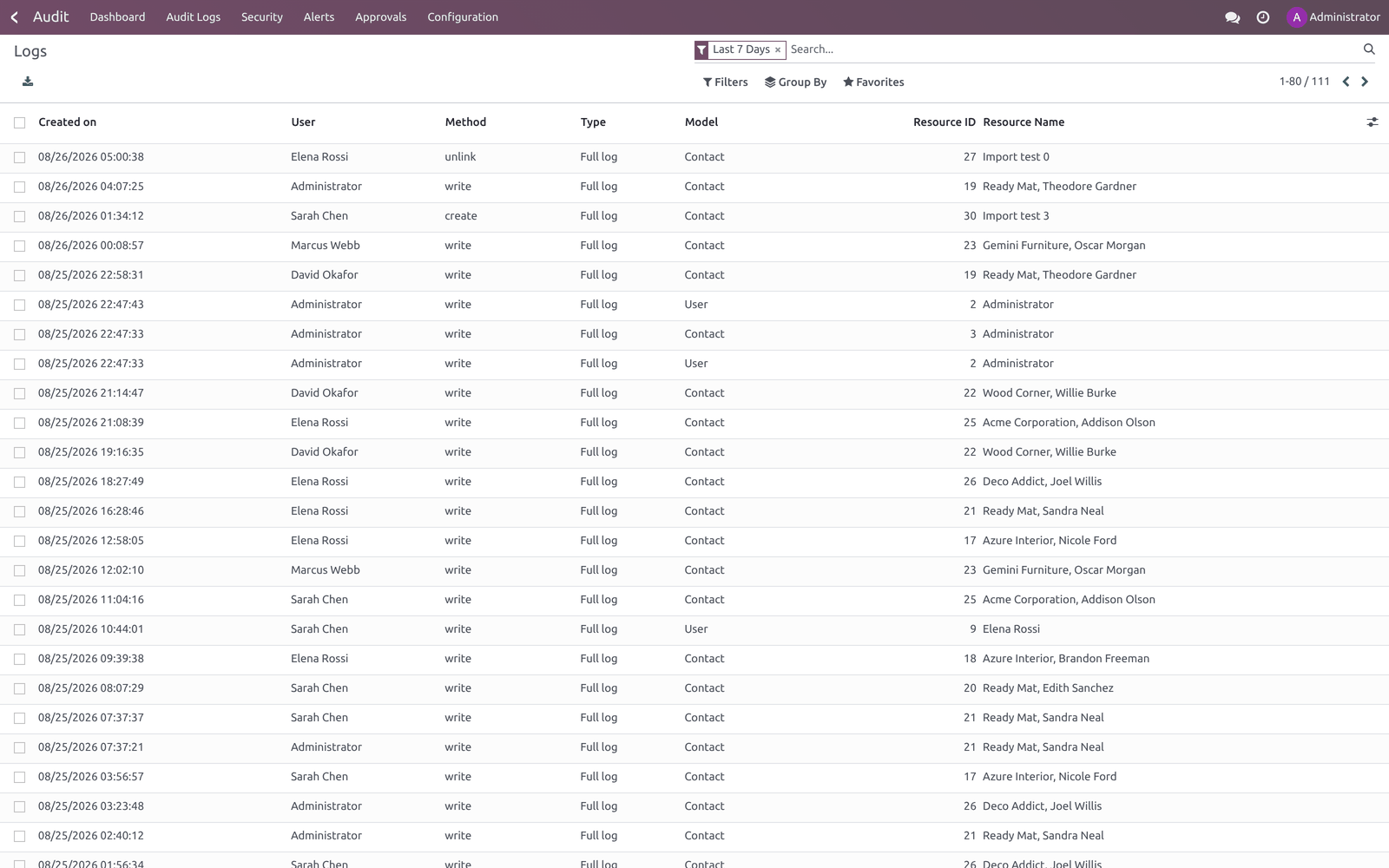Go back using the arrow beside Audit
This screenshot has height=868, width=1389.
coord(15,17)
